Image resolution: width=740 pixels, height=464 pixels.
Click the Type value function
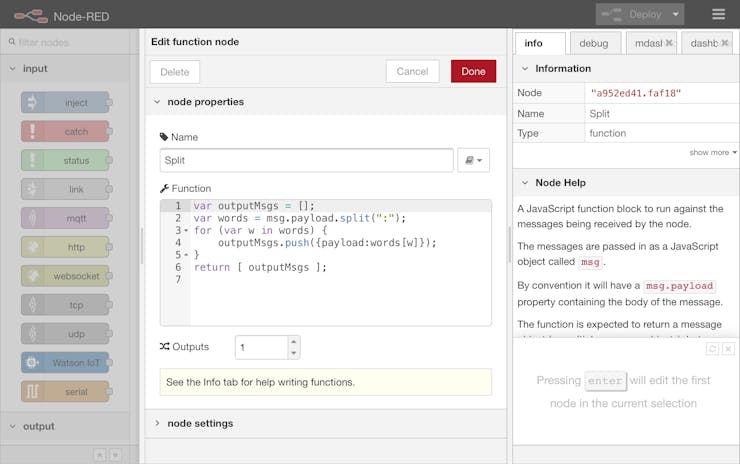tap(607, 133)
